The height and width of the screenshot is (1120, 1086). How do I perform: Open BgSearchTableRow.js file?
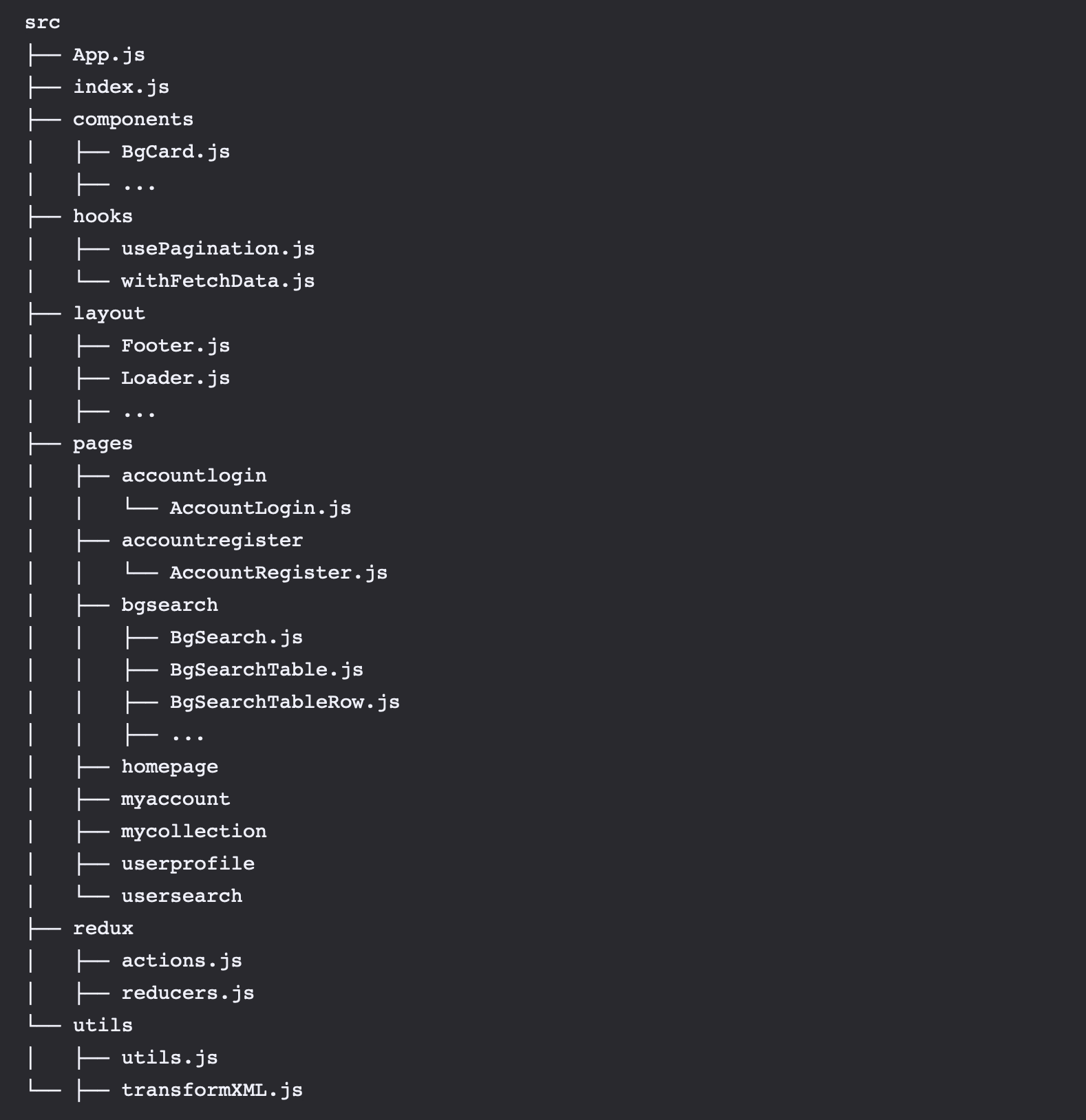[284, 702]
